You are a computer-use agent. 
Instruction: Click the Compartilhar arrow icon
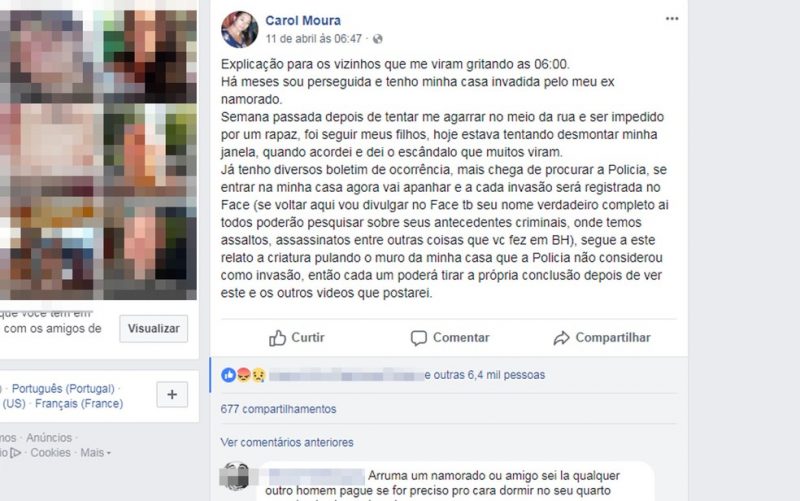pyautogui.click(x=561, y=338)
